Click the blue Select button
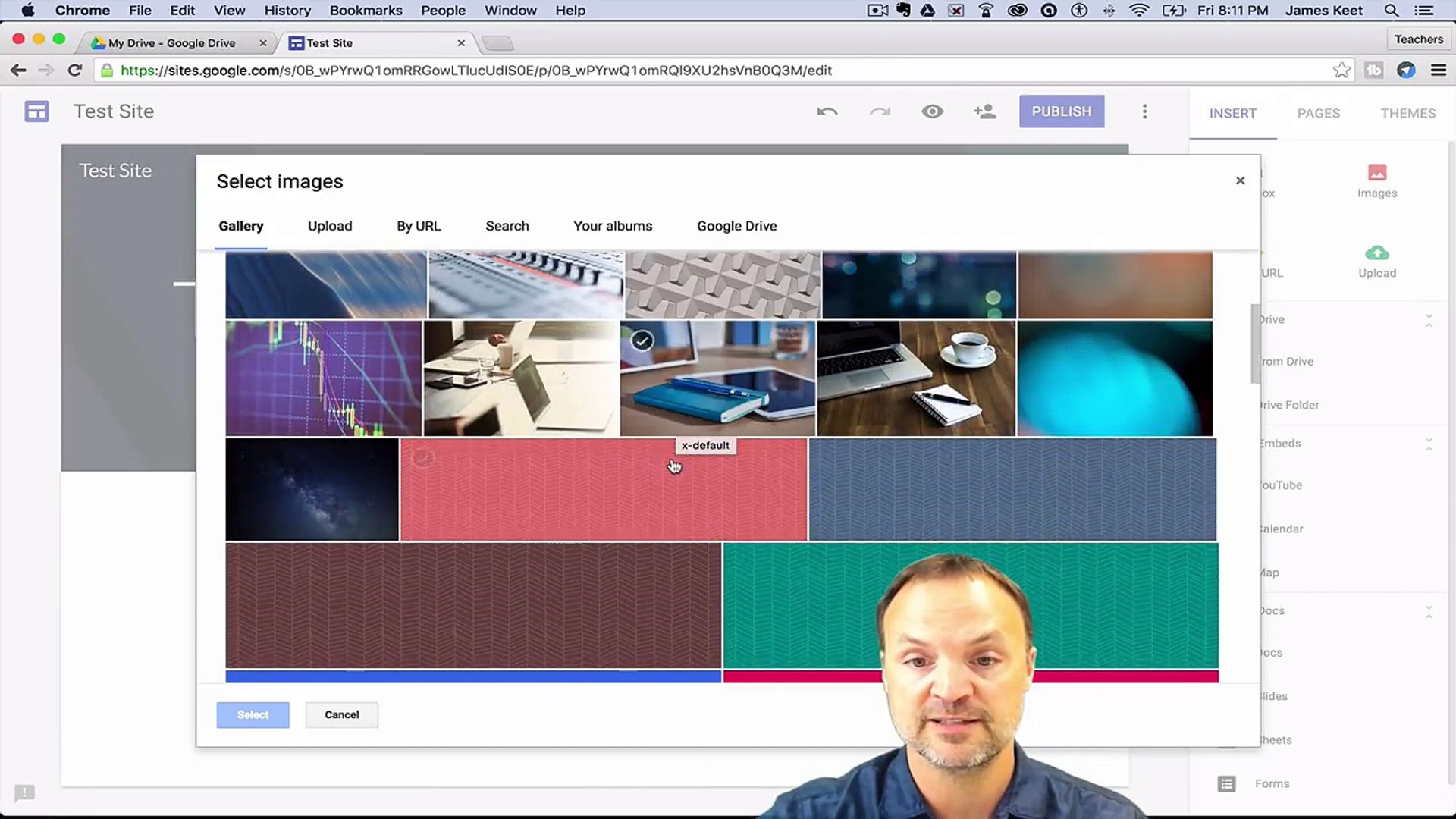This screenshot has width=1456, height=819. click(x=253, y=714)
